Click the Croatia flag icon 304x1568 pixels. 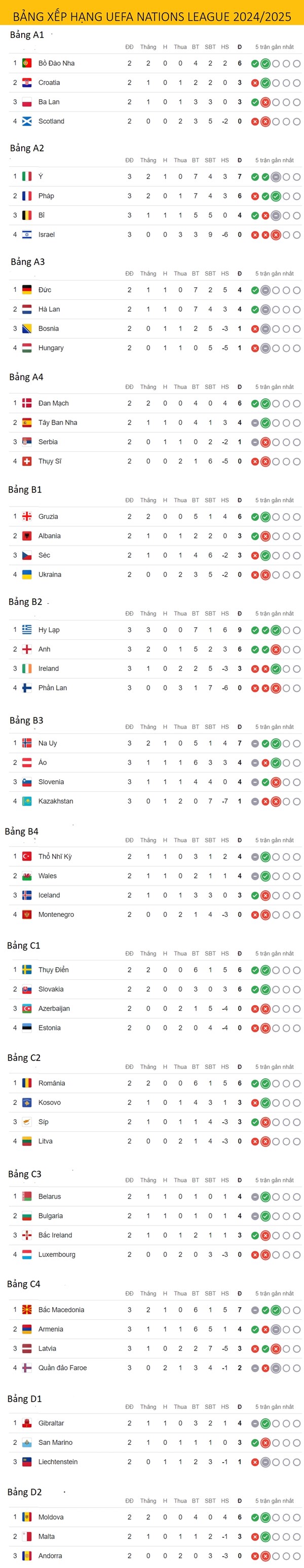point(27,83)
